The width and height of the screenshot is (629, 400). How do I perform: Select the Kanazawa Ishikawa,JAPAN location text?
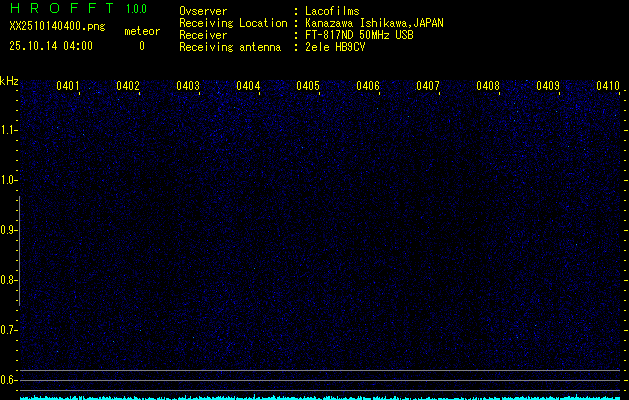pyautogui.click(x=375, y=23)
